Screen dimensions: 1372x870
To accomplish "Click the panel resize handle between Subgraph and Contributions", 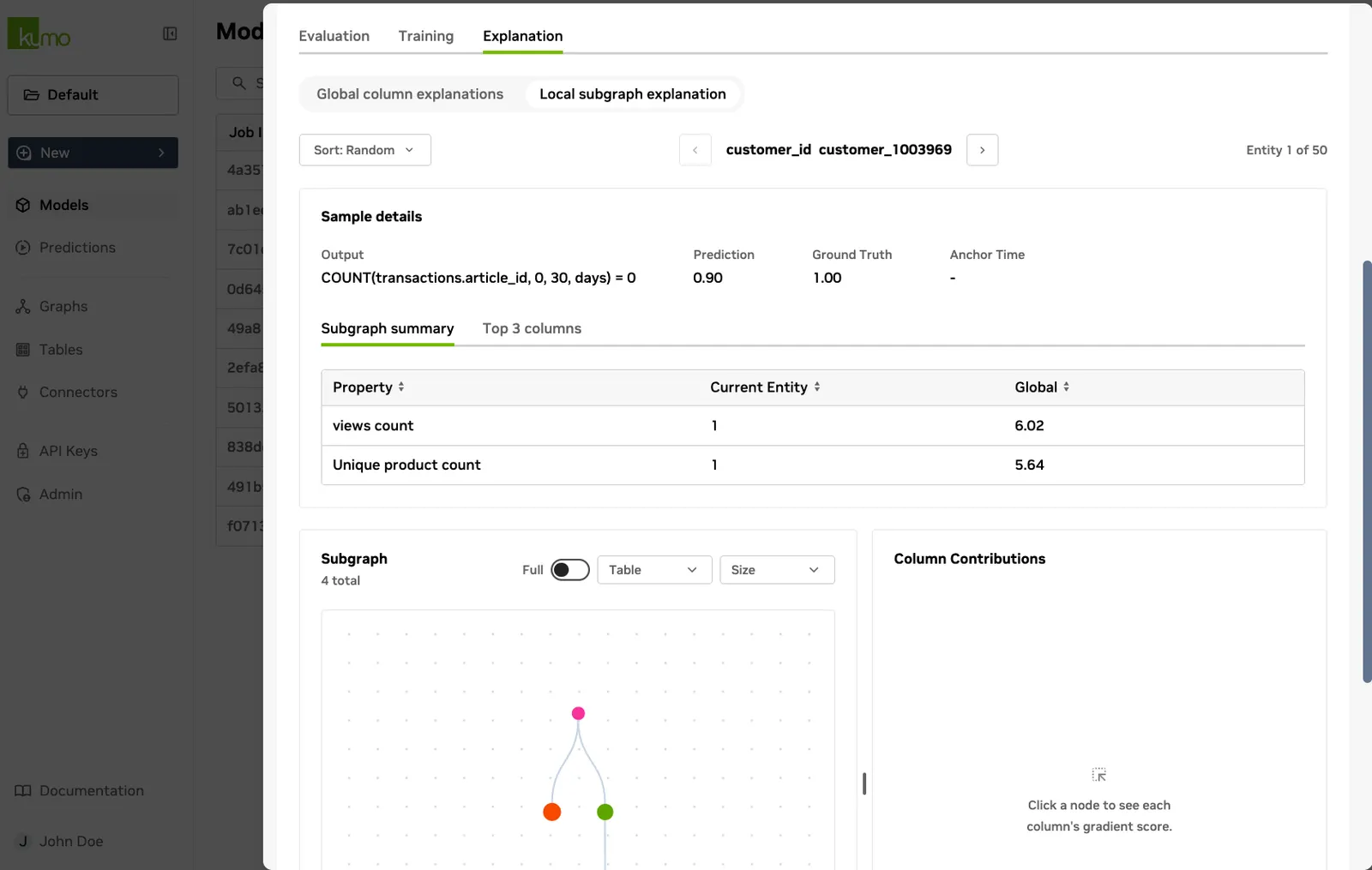I will pos(864,783).
